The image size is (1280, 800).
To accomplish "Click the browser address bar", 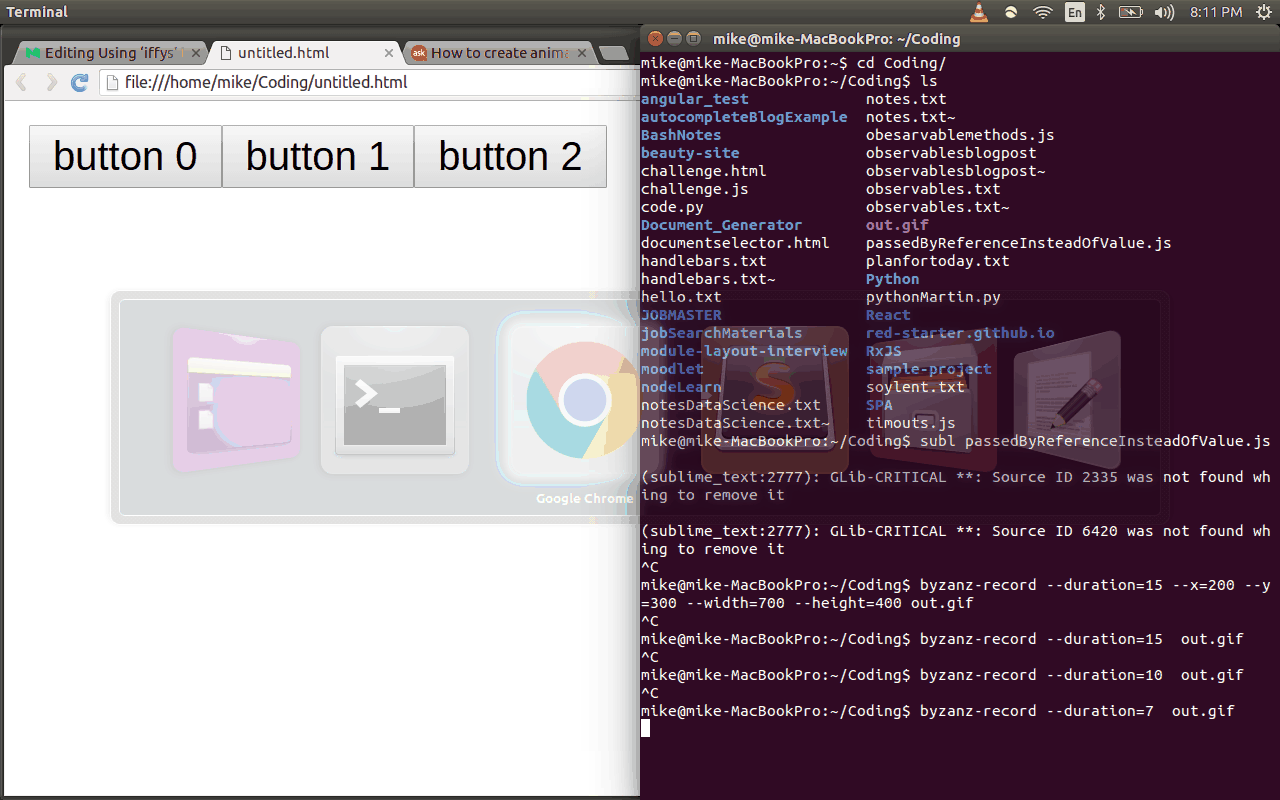I will tap(300, 83).
